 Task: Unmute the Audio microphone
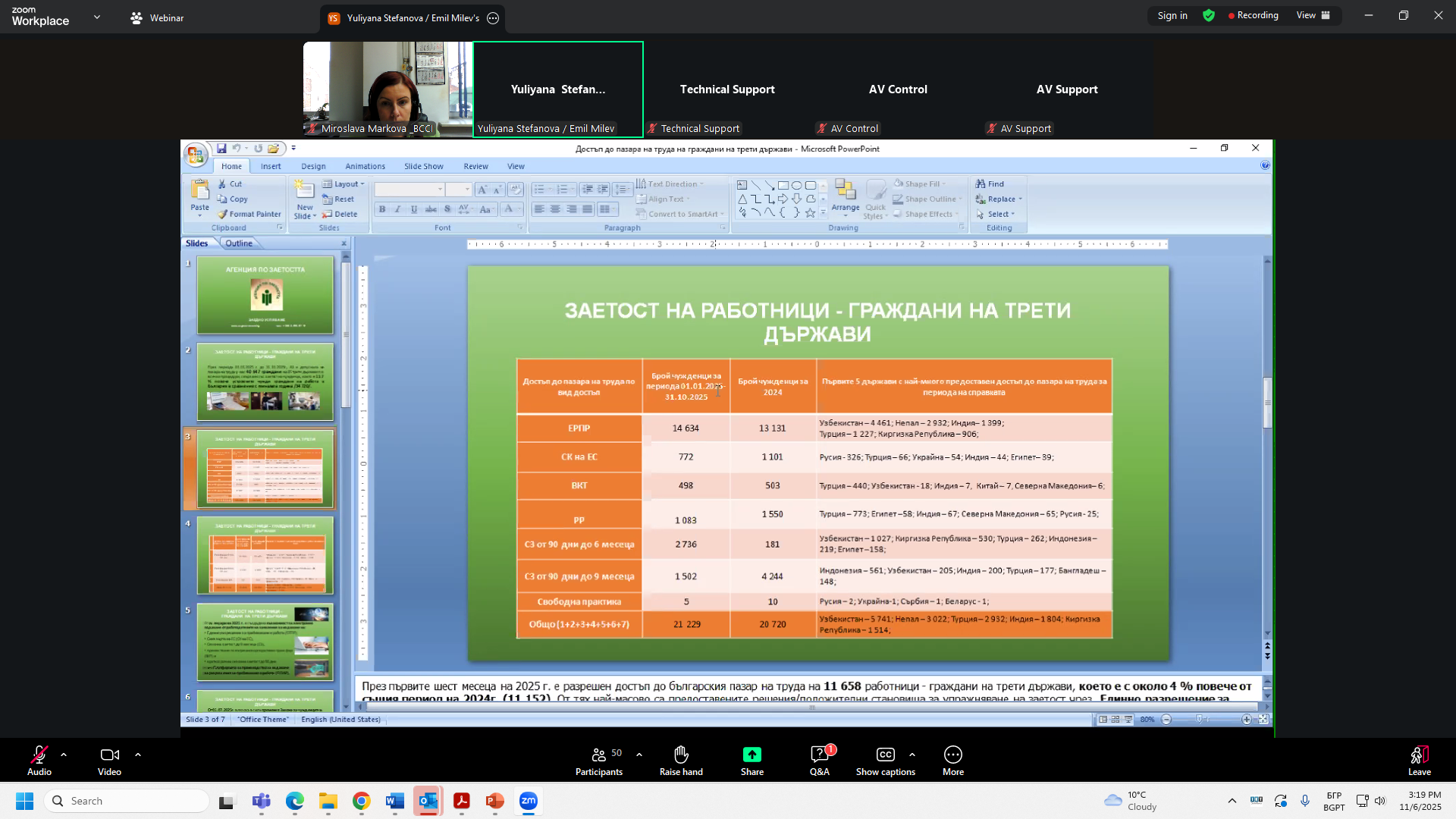[39, 755]
